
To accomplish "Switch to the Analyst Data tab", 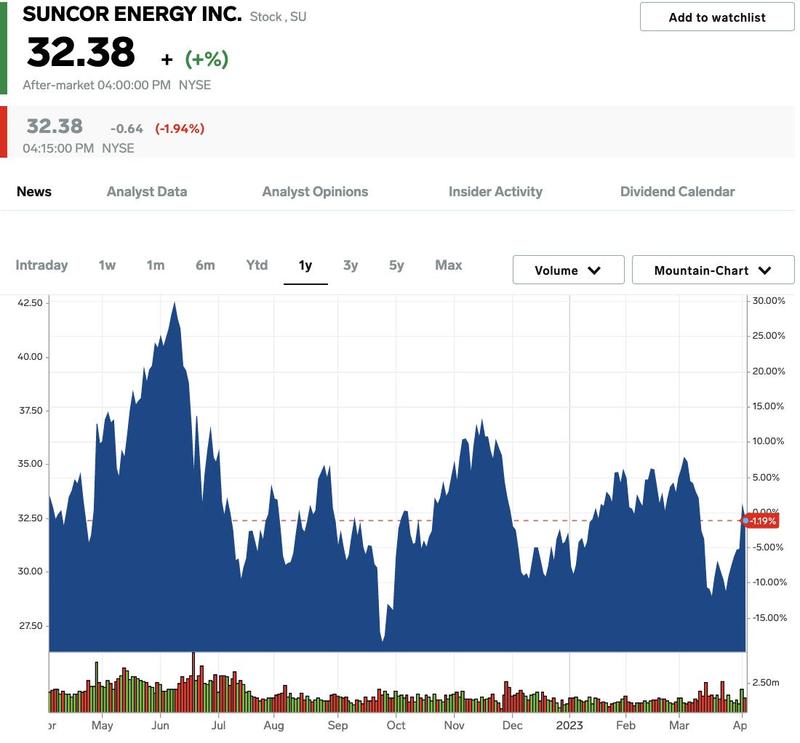I will pos(147,191).
